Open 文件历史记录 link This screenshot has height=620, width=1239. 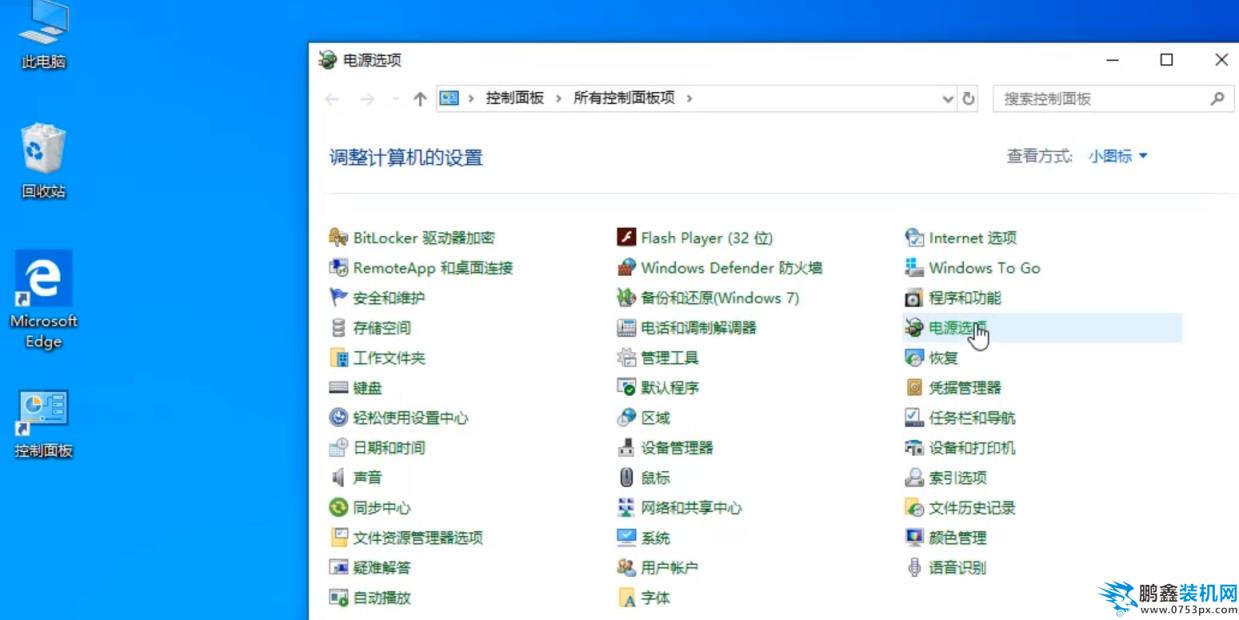click(972, 508)
